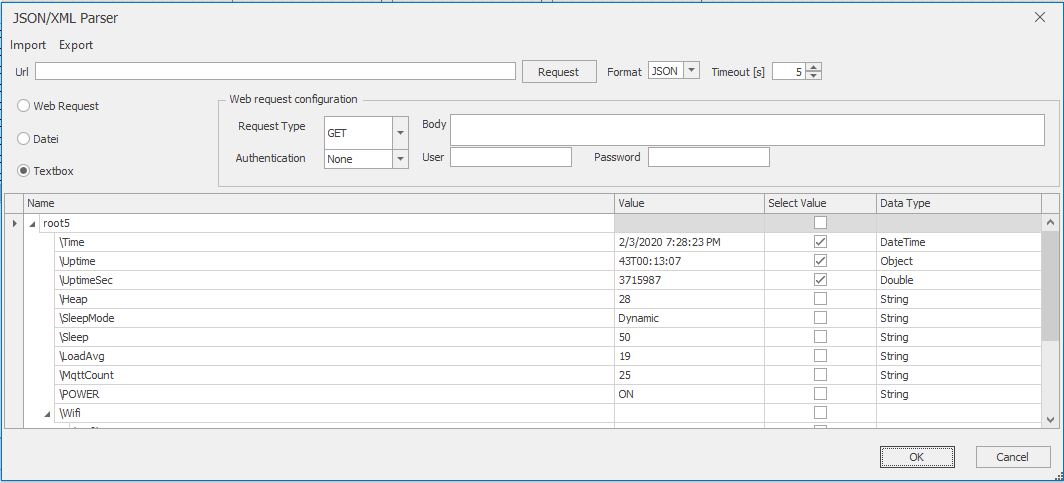The height and width of the screenshot is (483, 1064).
Task: Click into the Body text field
Action: tap(747, 130)
